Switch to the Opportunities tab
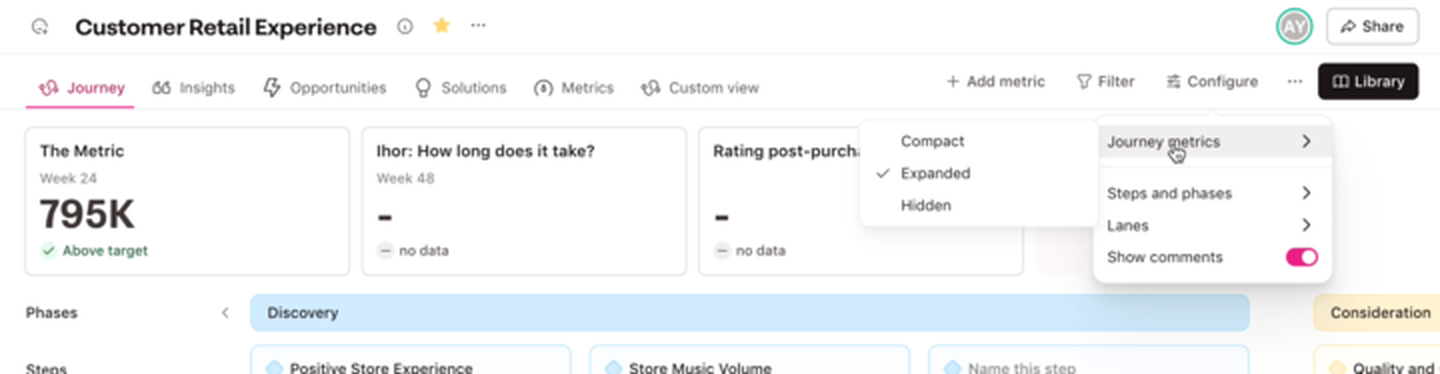 tap(325, 88)
